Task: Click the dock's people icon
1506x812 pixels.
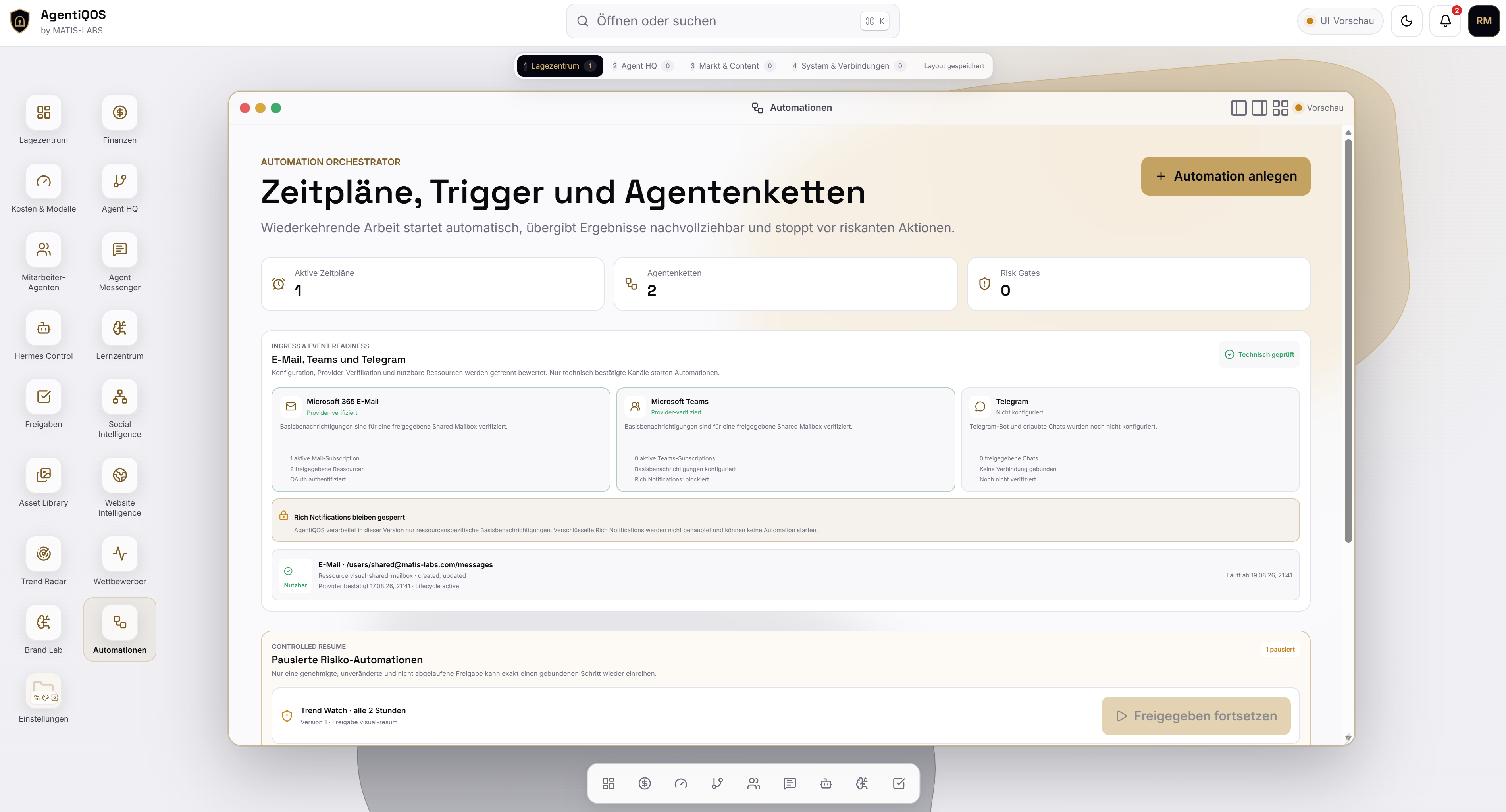Action: pos(753,783)
